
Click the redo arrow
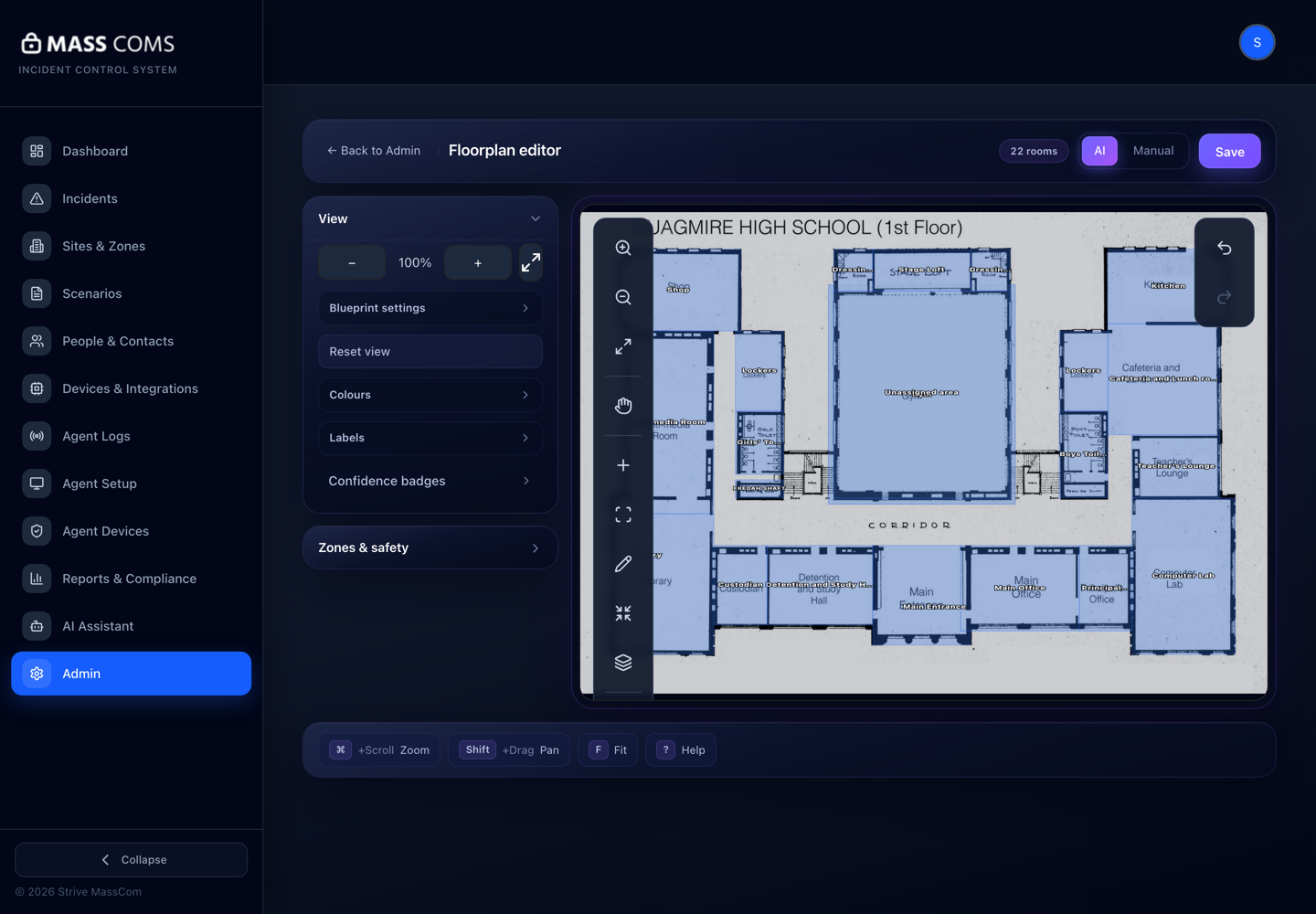(x=1225, y=297)
